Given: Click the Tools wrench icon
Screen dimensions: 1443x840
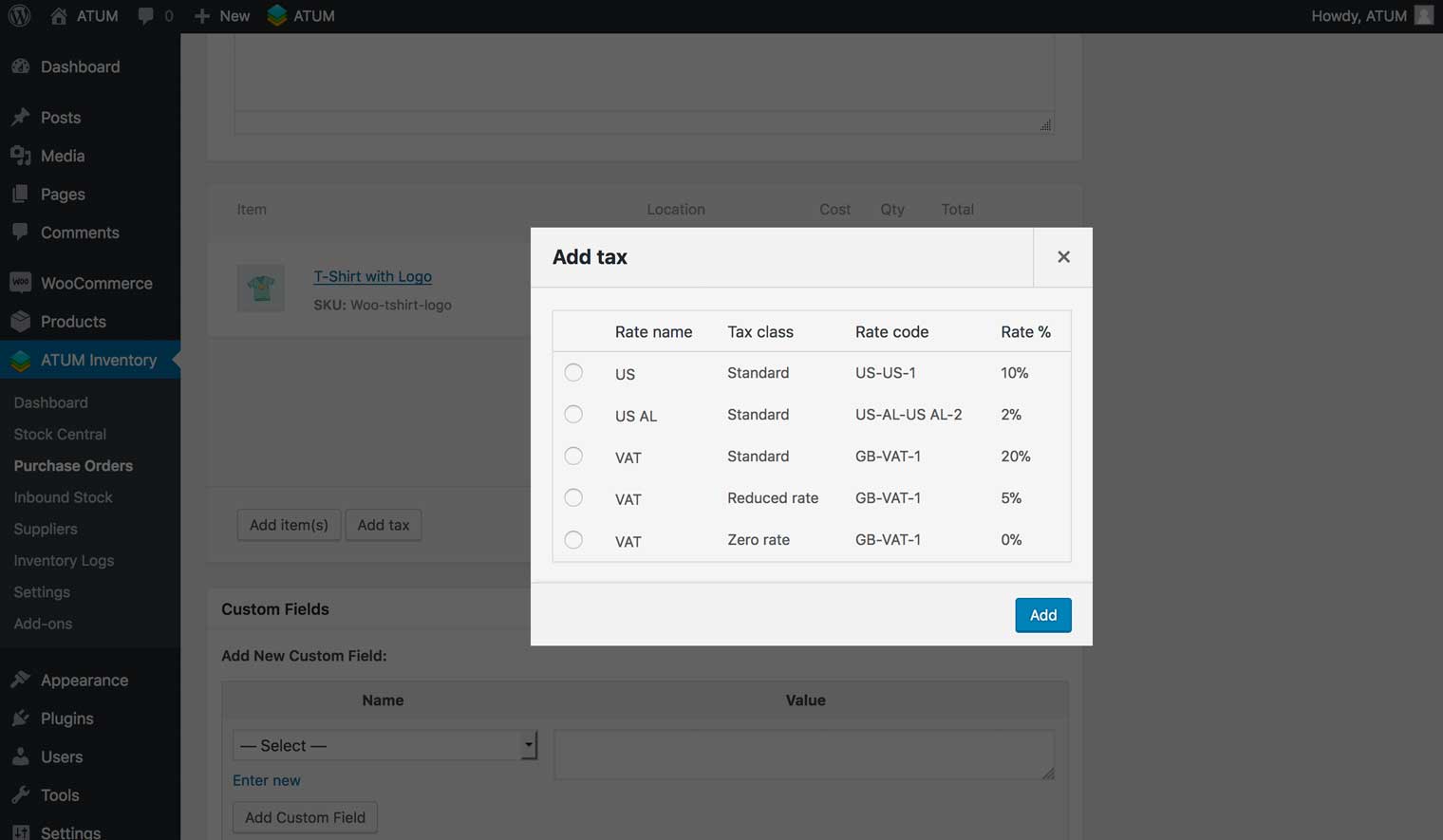Looking at the screenshot, I should pyautogui.click(x=20, y=795).
